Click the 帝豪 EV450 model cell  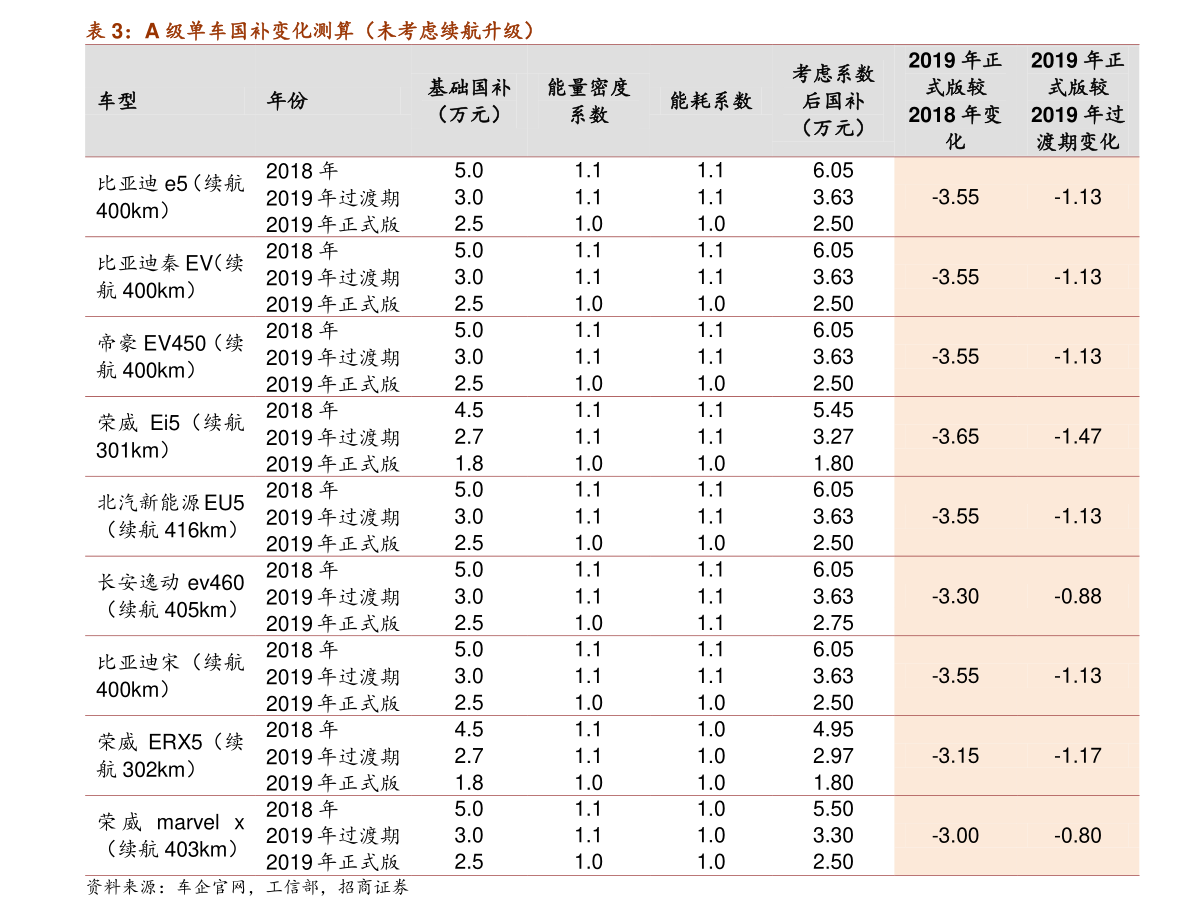(171, 357)
